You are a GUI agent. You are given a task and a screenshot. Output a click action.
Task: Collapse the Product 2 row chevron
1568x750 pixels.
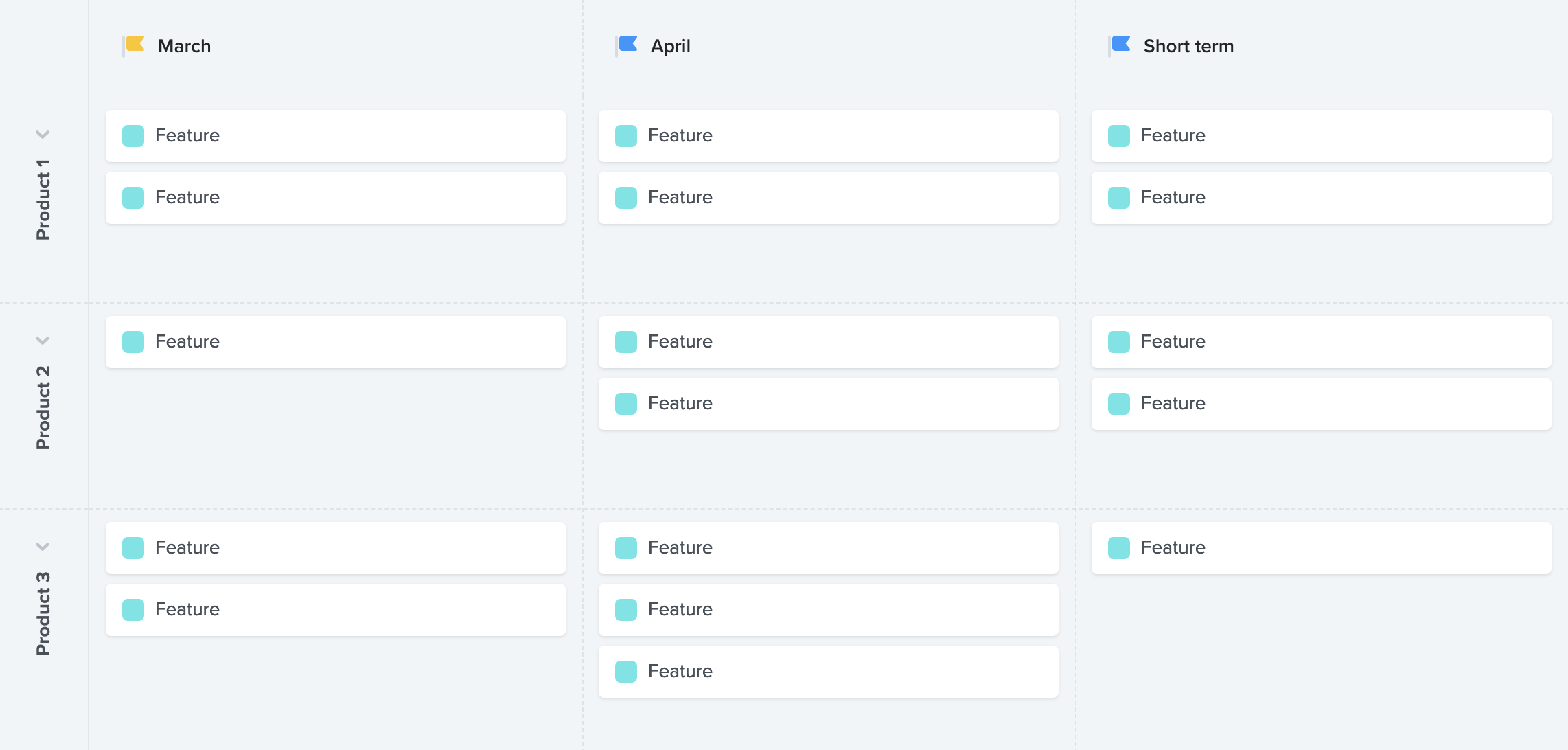point(43,341)
